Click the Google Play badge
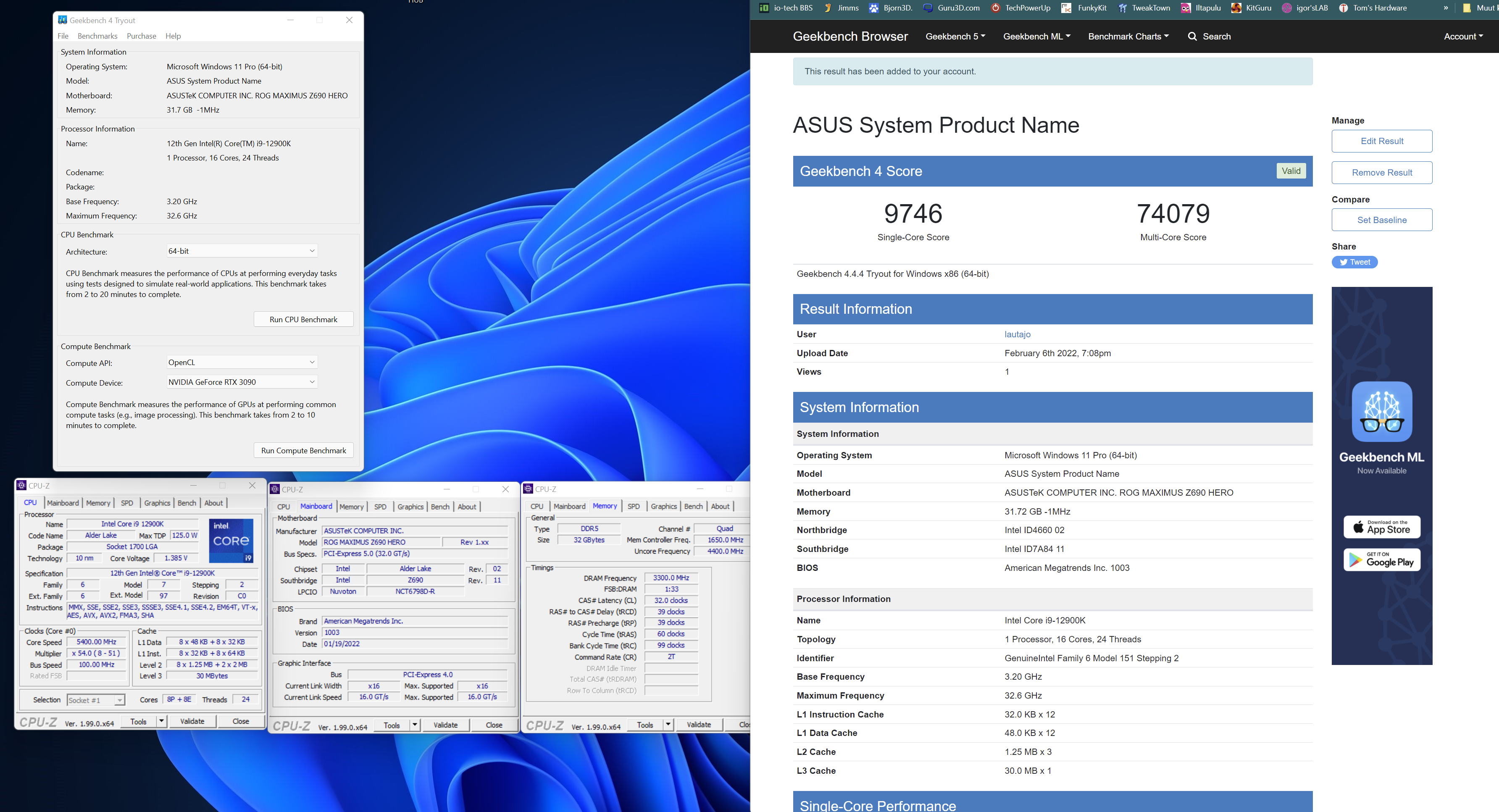The image size is (1499, 812). coord(1382,560)
